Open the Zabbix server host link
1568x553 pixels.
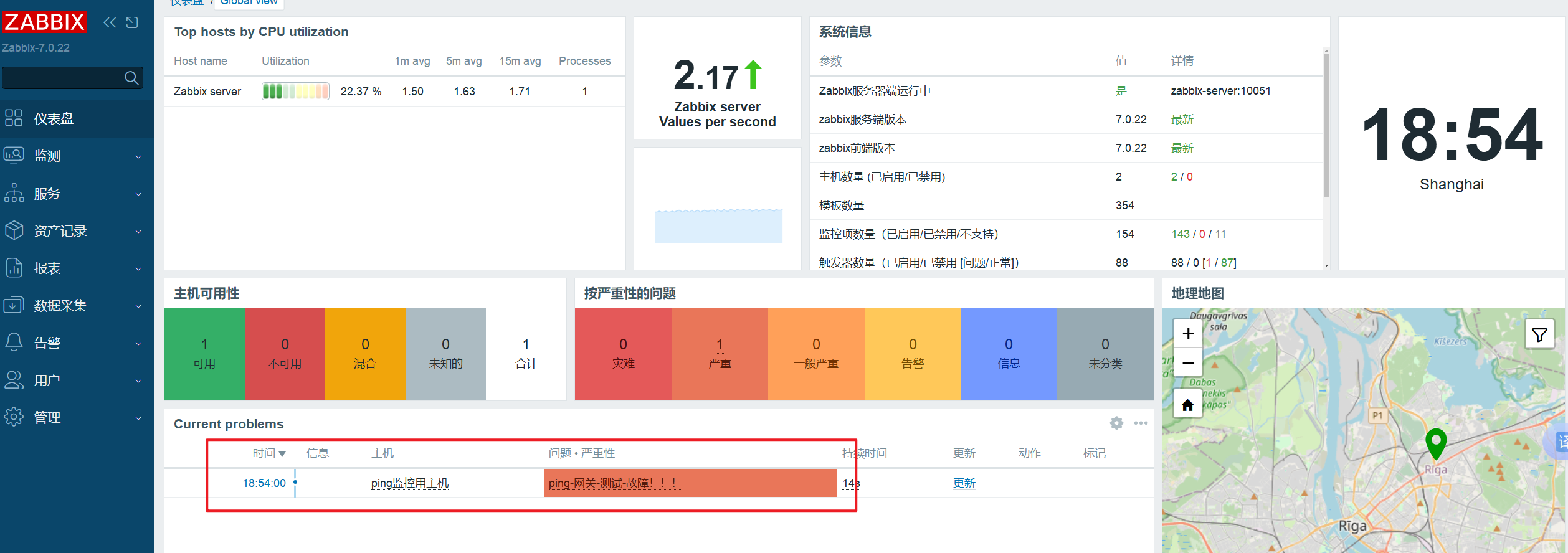point(207,92)
